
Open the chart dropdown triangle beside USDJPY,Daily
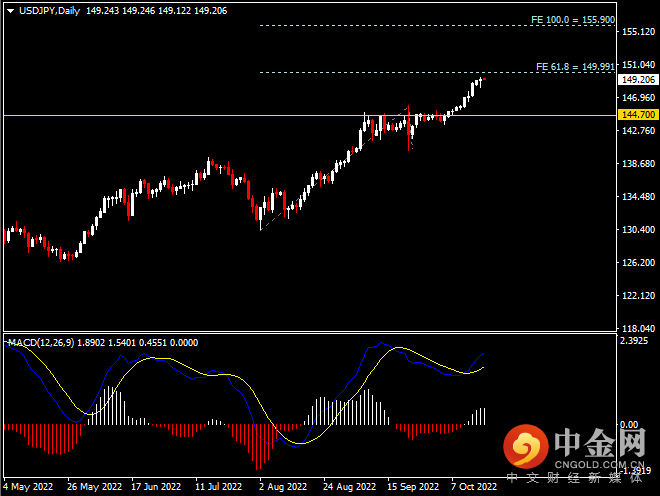pos(11,11)
